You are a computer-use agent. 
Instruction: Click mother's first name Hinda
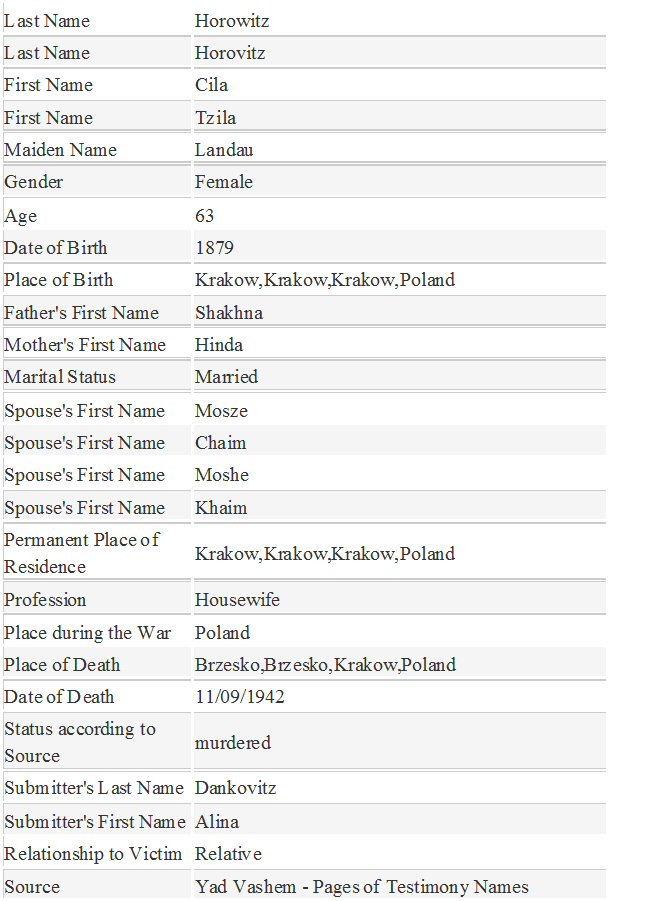(219, 345)
